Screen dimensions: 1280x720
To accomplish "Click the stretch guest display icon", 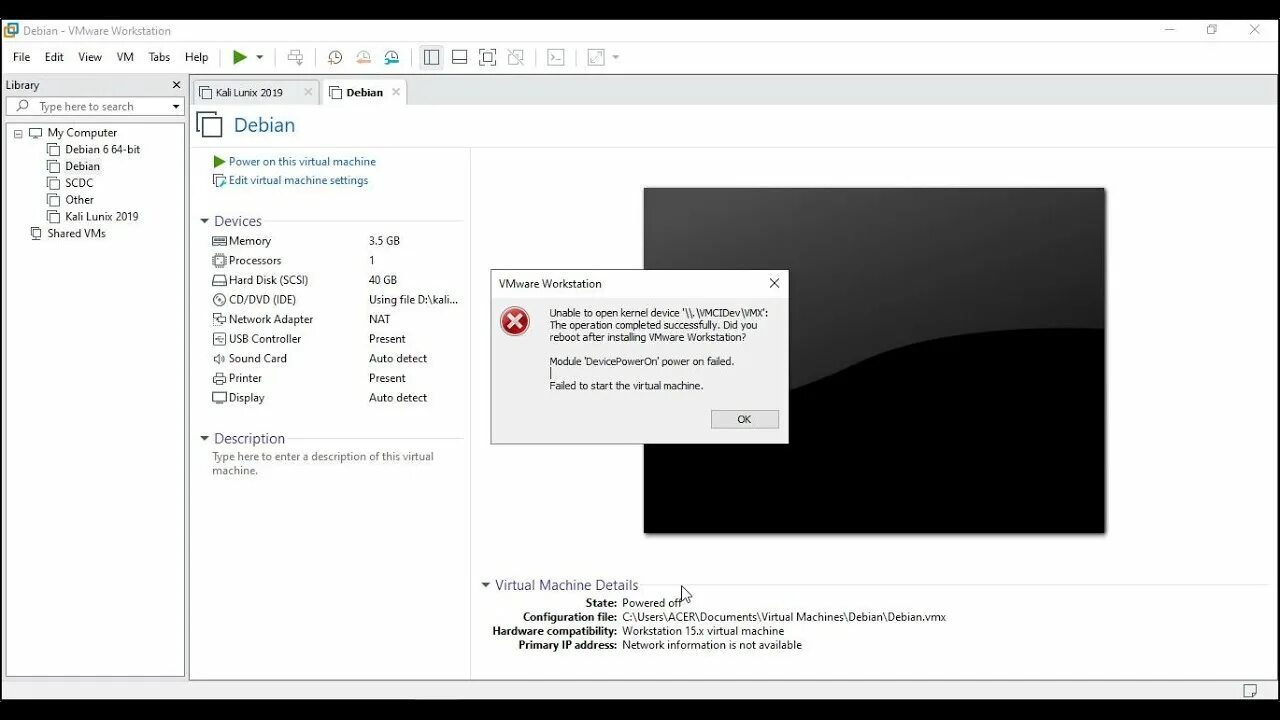I will tap(596, 57).
